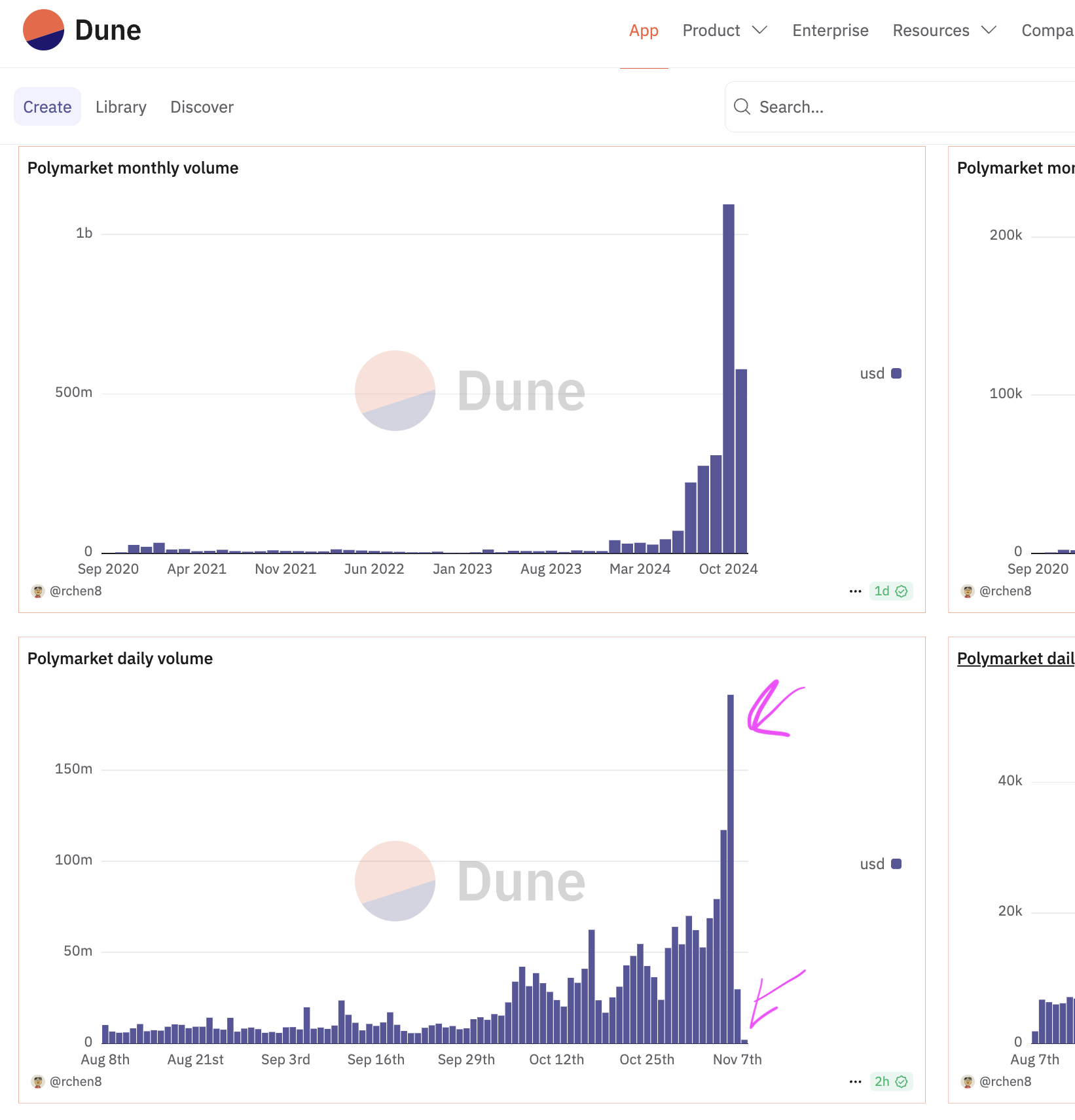Image resolution: width=1075 pixels, height=1120 pixels.
Task: Toggle usd legend swatch in daily volume chart
Action: tap(896, 864)
